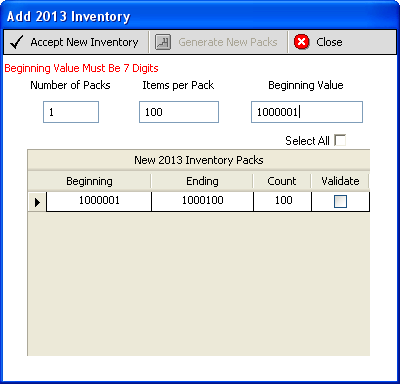Click the Beginning column header
400x384 pixels.
pos(89,181)
